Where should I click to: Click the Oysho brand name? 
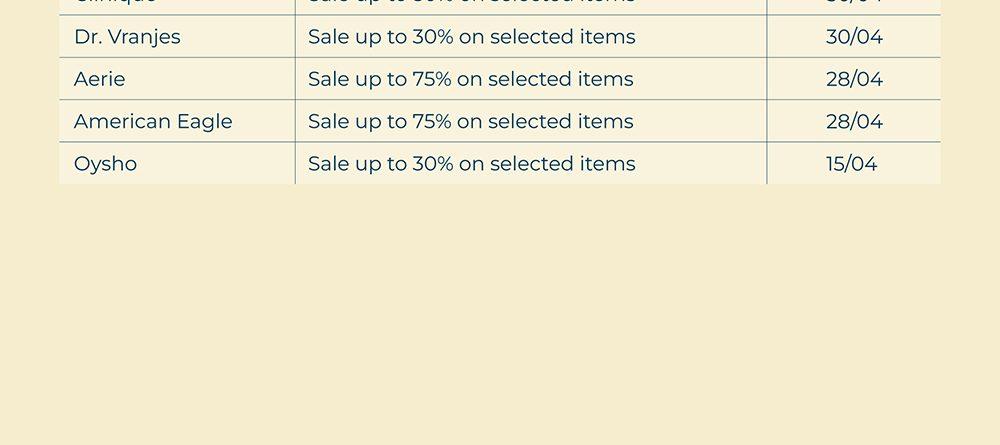tap(105, 163)
